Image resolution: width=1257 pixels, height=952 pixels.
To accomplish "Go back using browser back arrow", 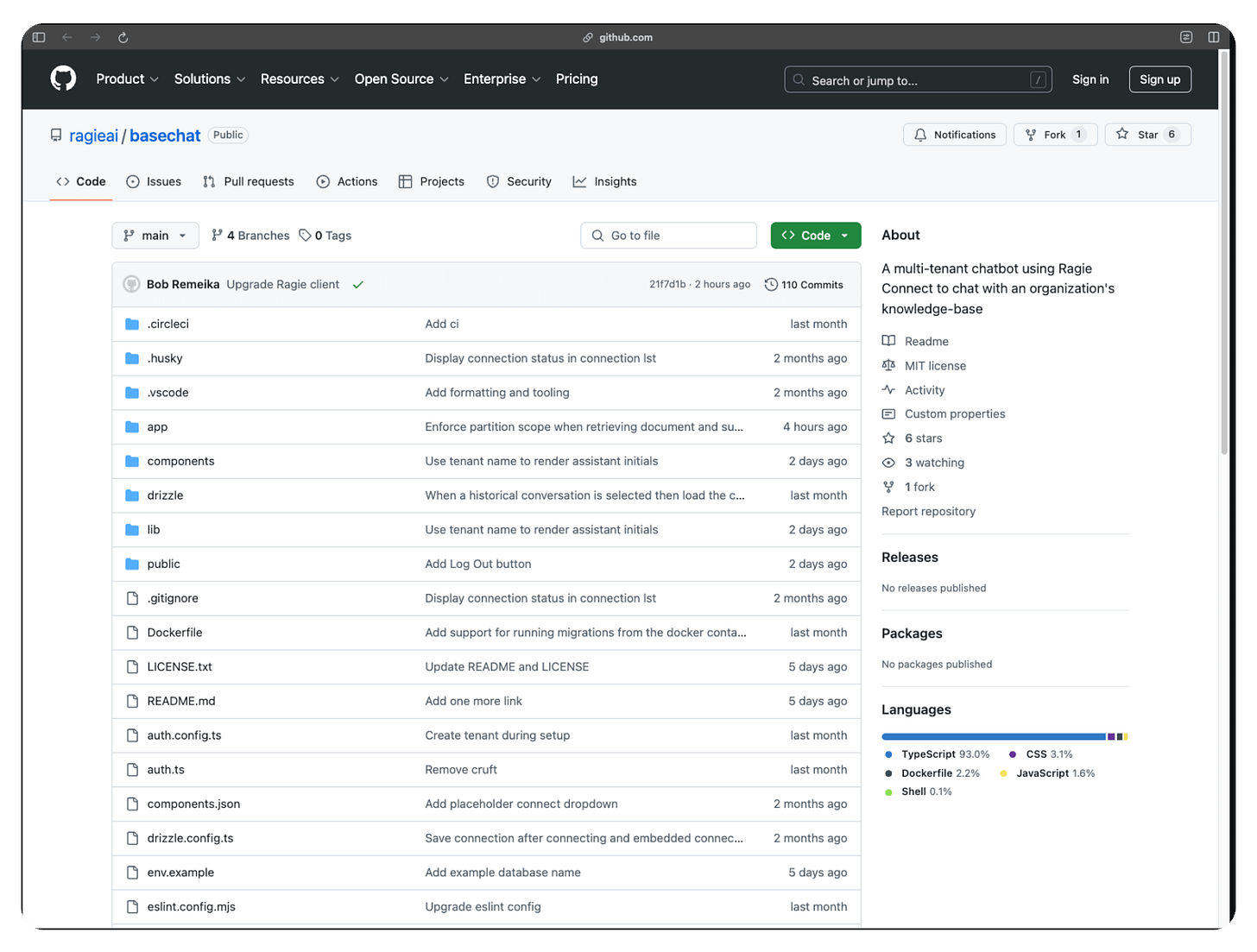I will (x=67, y=37).
